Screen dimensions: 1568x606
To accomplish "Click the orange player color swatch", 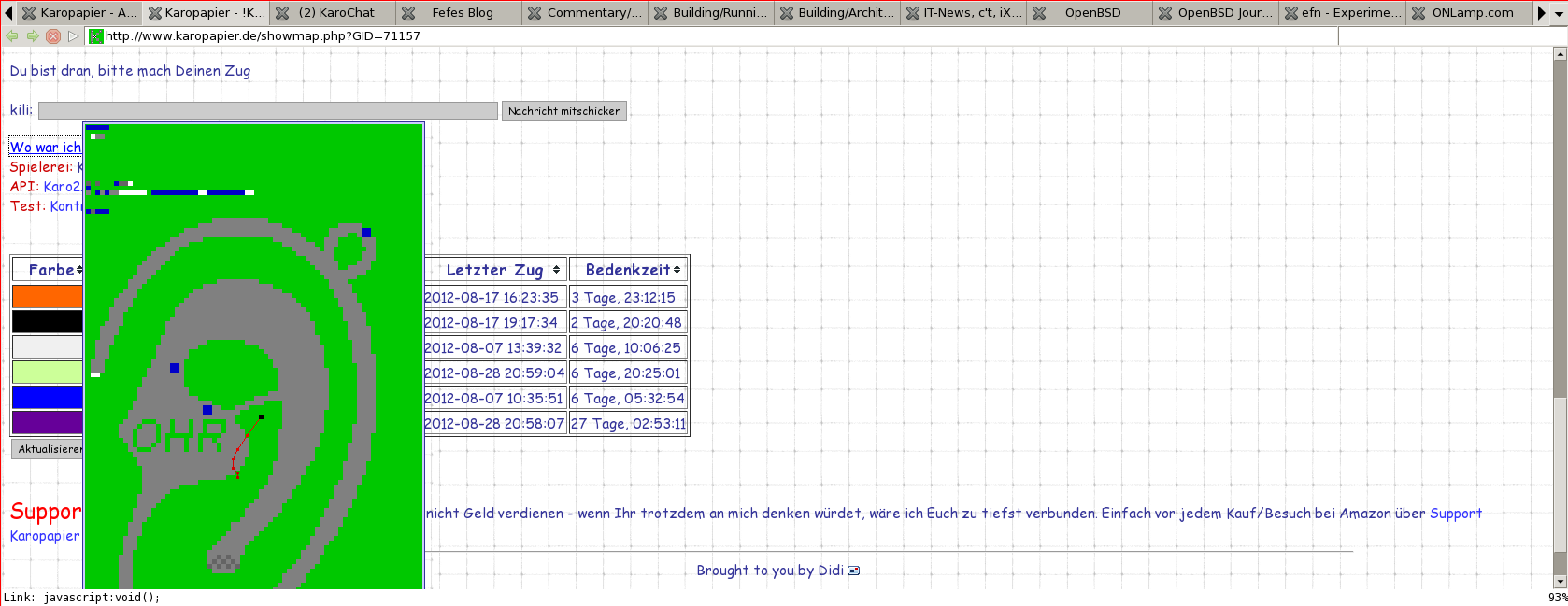I will point(47,297).
